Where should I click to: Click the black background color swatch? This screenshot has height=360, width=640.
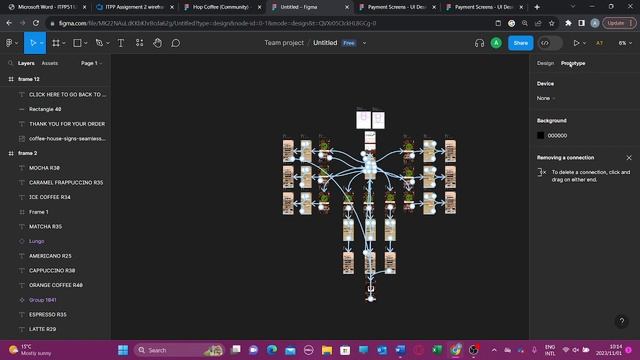click(540, 136)
